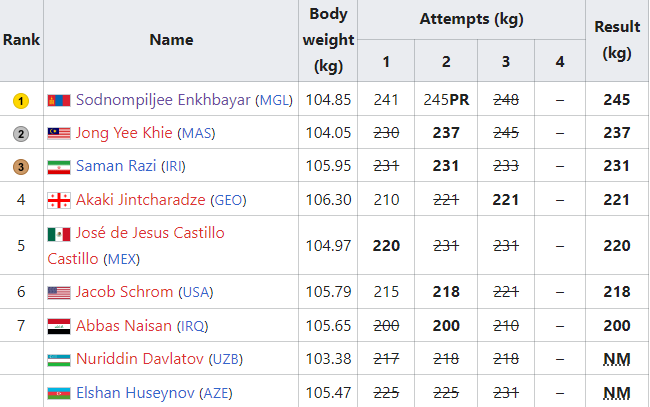Image resolution: width=650 pixels, height=407 pixels.
Task: Click the silver medal rank icon
Action: (21, 133)
